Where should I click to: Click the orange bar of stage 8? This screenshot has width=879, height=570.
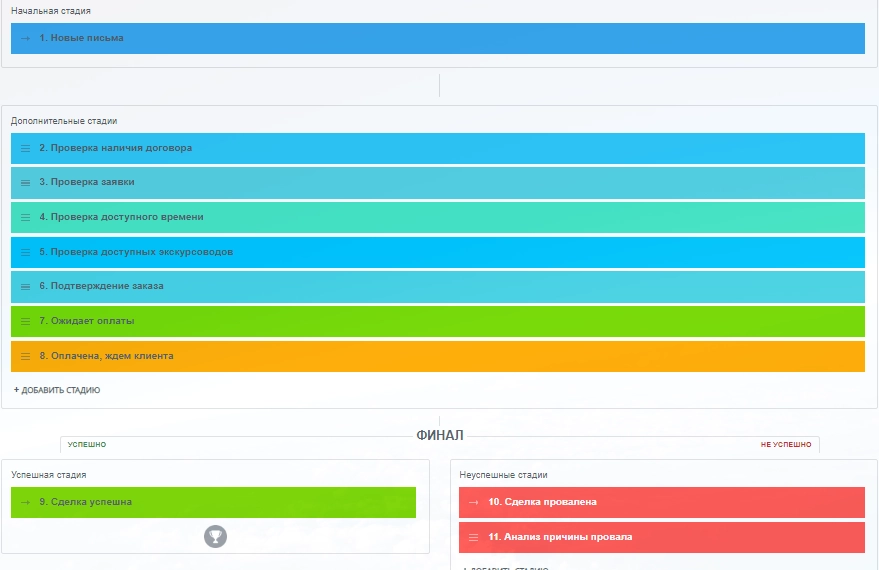[500, 356]
